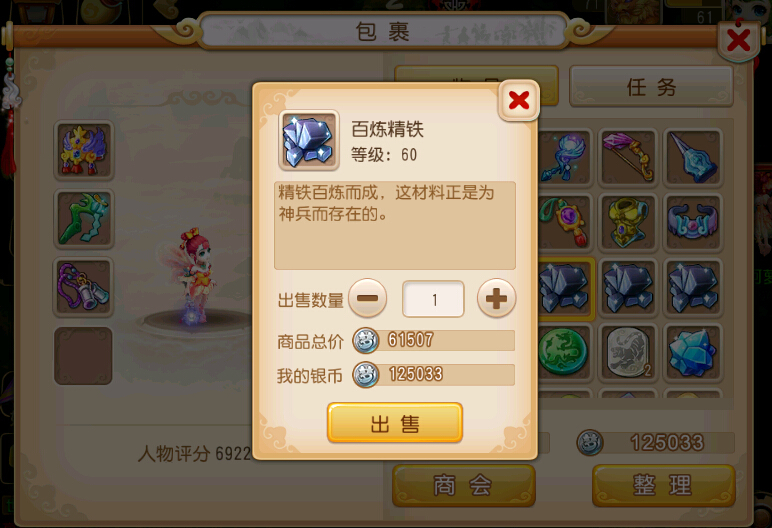772x528 pixels.
Task: Increase sell quantity with plus button
Action: (496, 298)
